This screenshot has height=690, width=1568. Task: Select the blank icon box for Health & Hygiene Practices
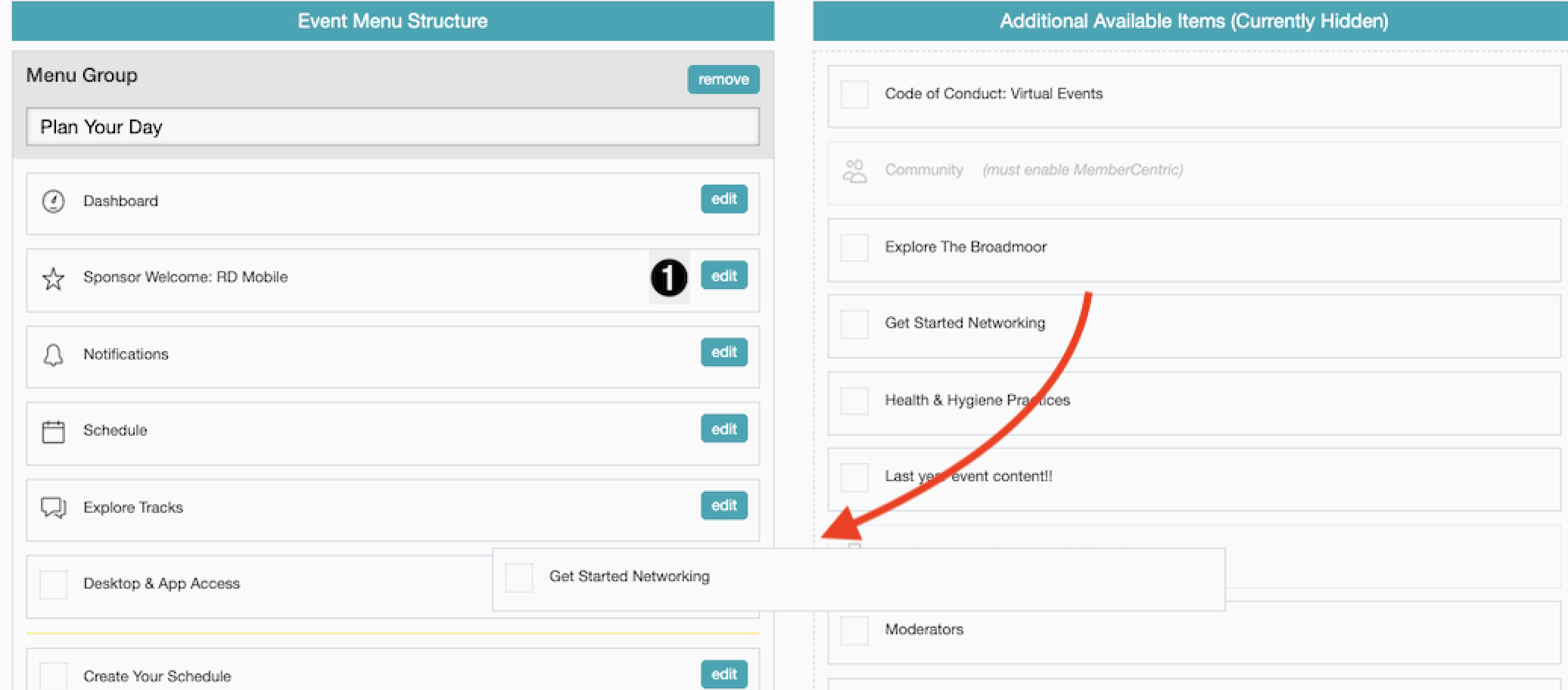855,401
